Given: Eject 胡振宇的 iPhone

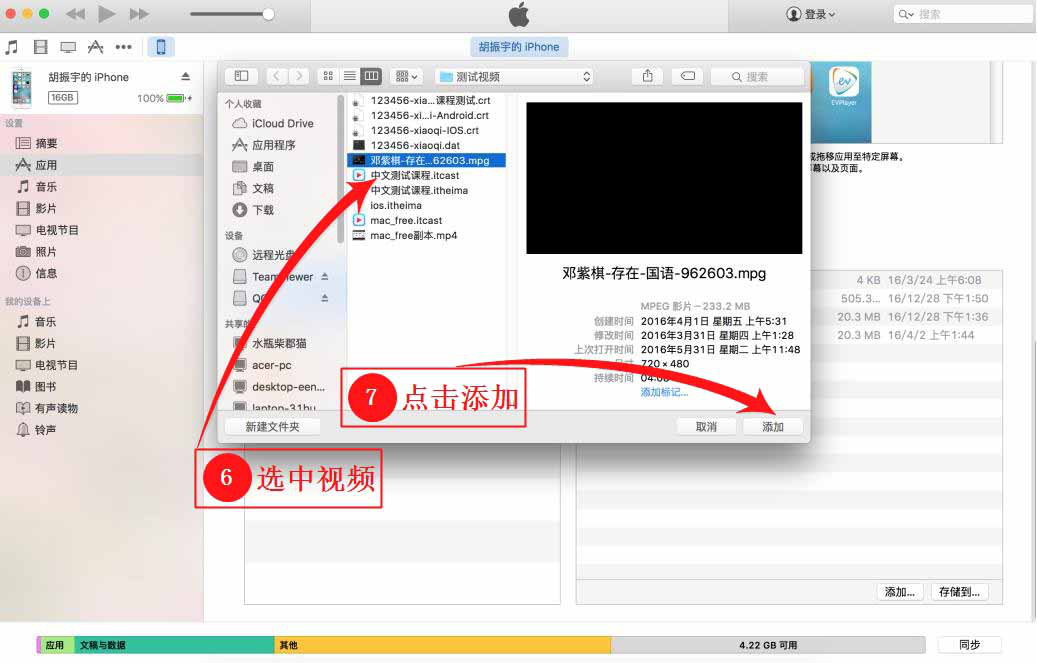Looking at the screenshot, I should point(185,77).
